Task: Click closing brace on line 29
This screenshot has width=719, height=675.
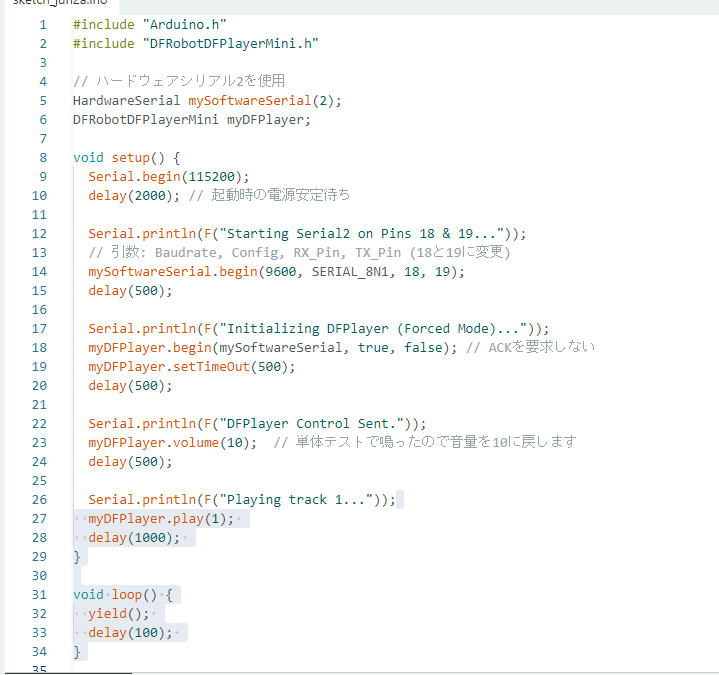Action: coord(77,557)
